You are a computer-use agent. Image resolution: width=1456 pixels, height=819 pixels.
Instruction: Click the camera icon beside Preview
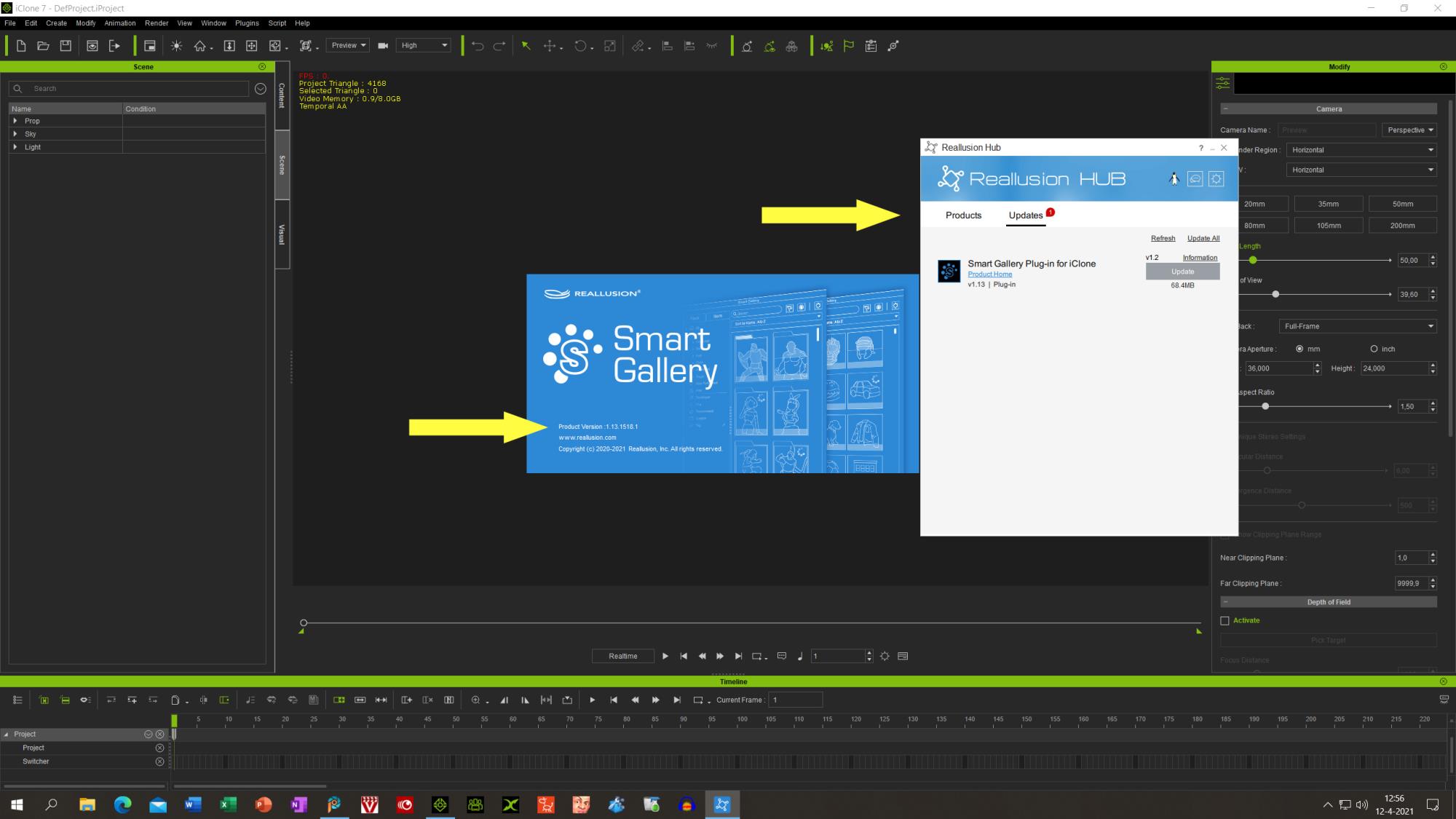coord(383,46)
